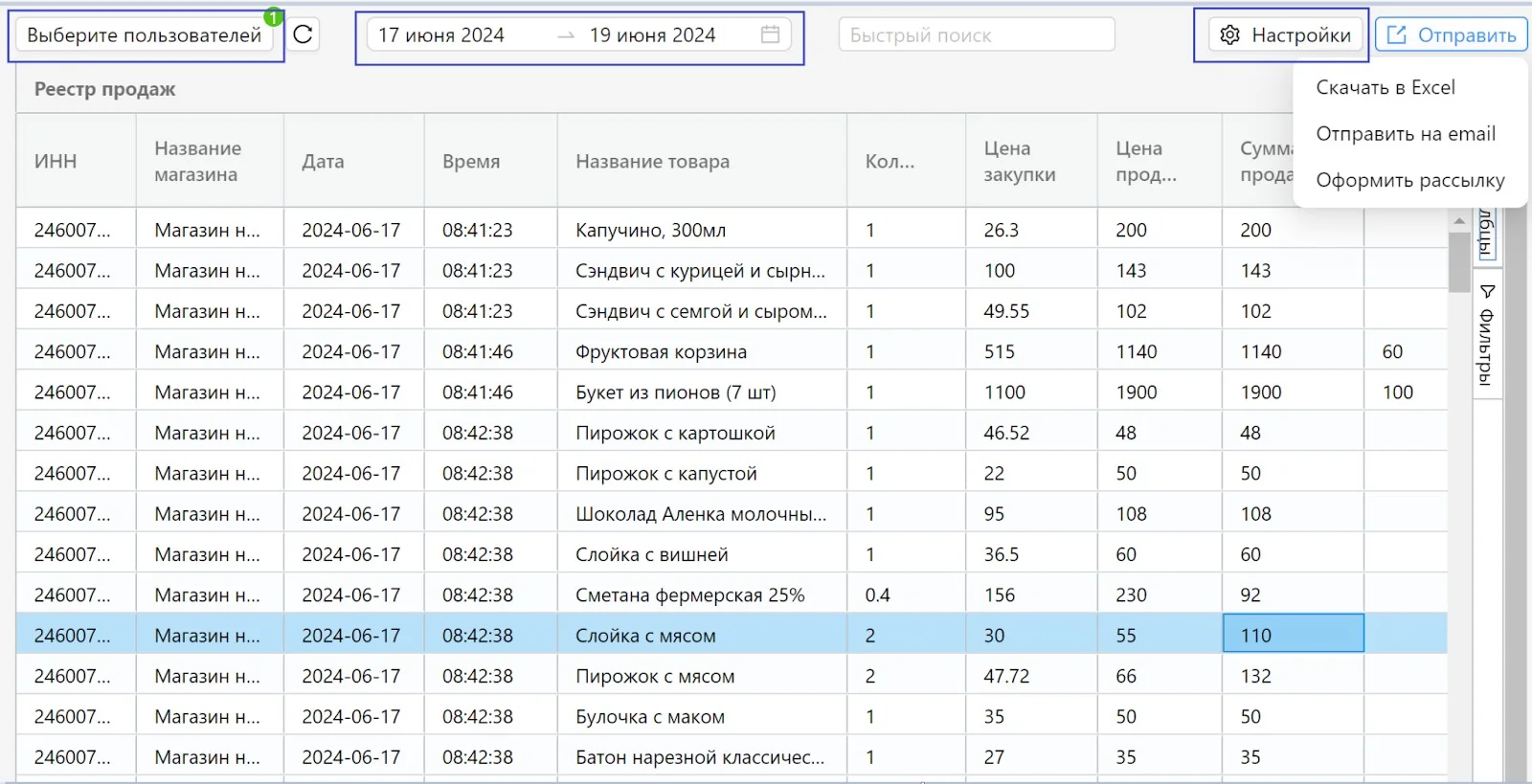
Task: Click the Кол... column header
Action: tap(906, 161)
